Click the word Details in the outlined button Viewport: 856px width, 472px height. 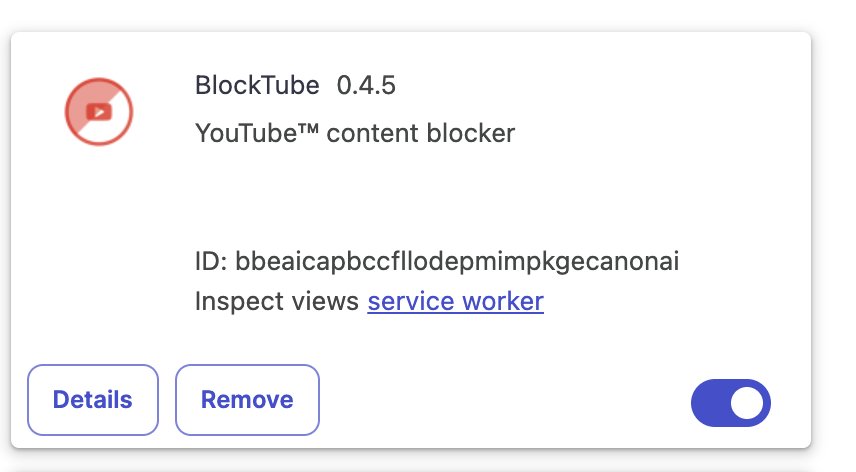coord(93,400)
